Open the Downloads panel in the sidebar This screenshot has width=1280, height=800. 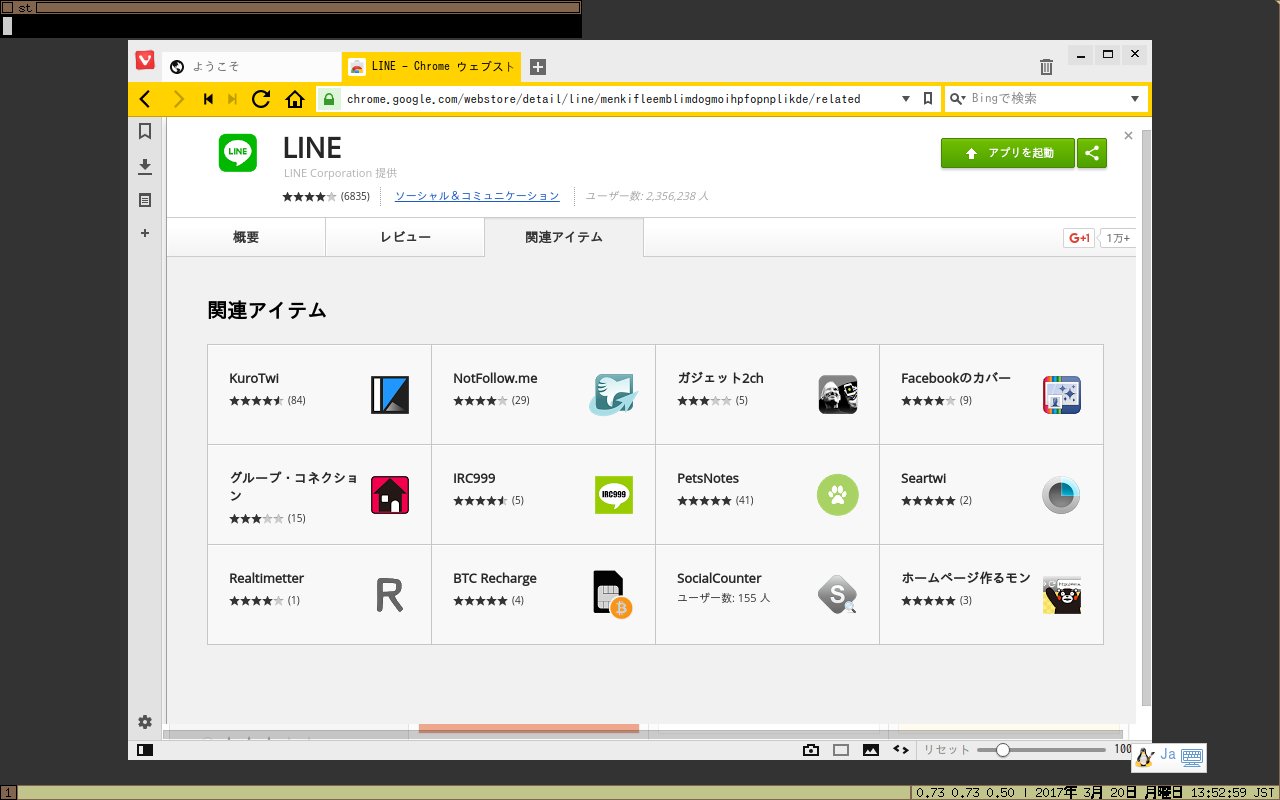[x=144, y=166]
